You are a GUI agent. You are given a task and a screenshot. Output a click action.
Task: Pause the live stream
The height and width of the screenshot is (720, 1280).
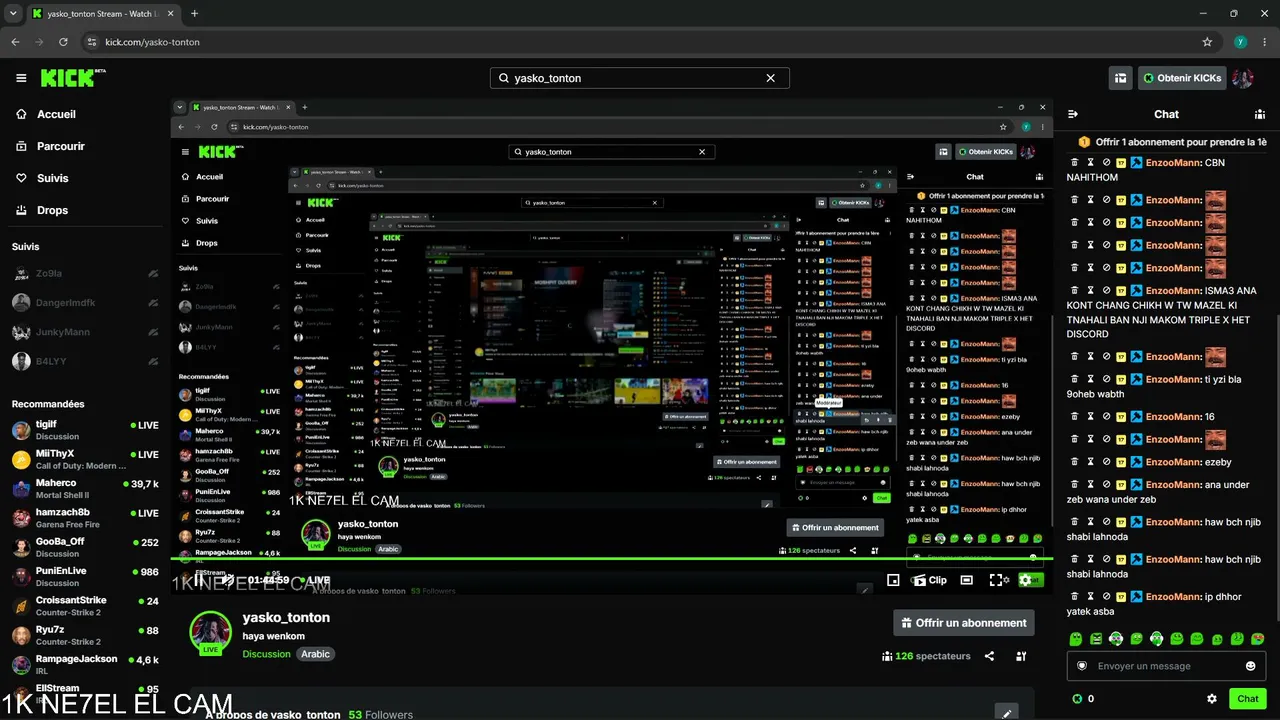[x=198, y=580]
